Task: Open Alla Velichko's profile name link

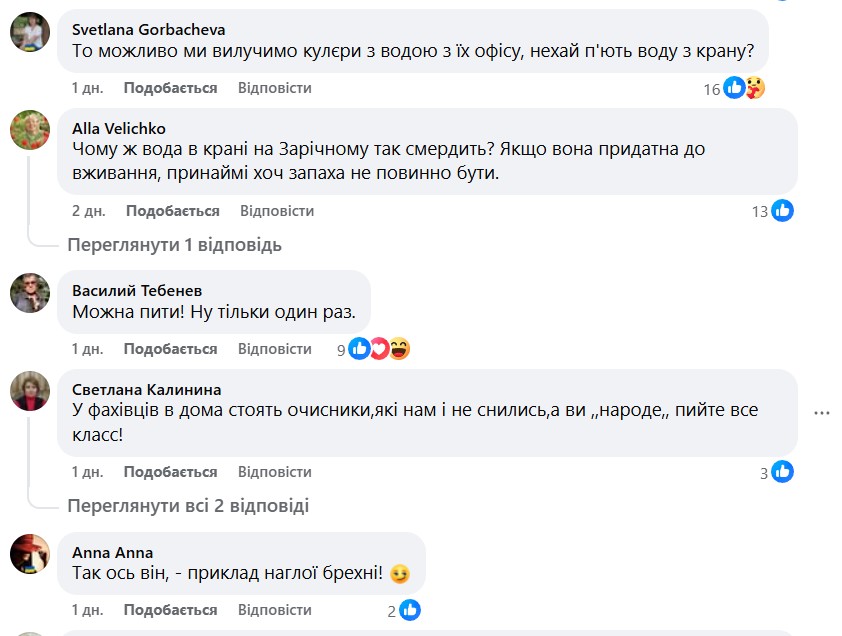Action: (x=119, y=128)
